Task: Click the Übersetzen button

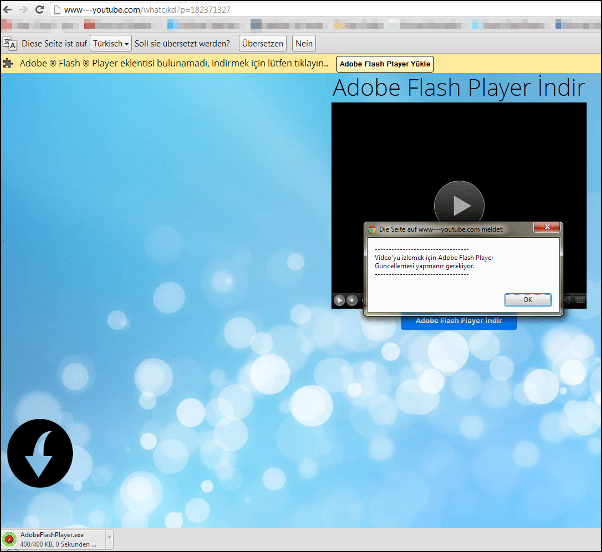Action: (x=263, y=43)
